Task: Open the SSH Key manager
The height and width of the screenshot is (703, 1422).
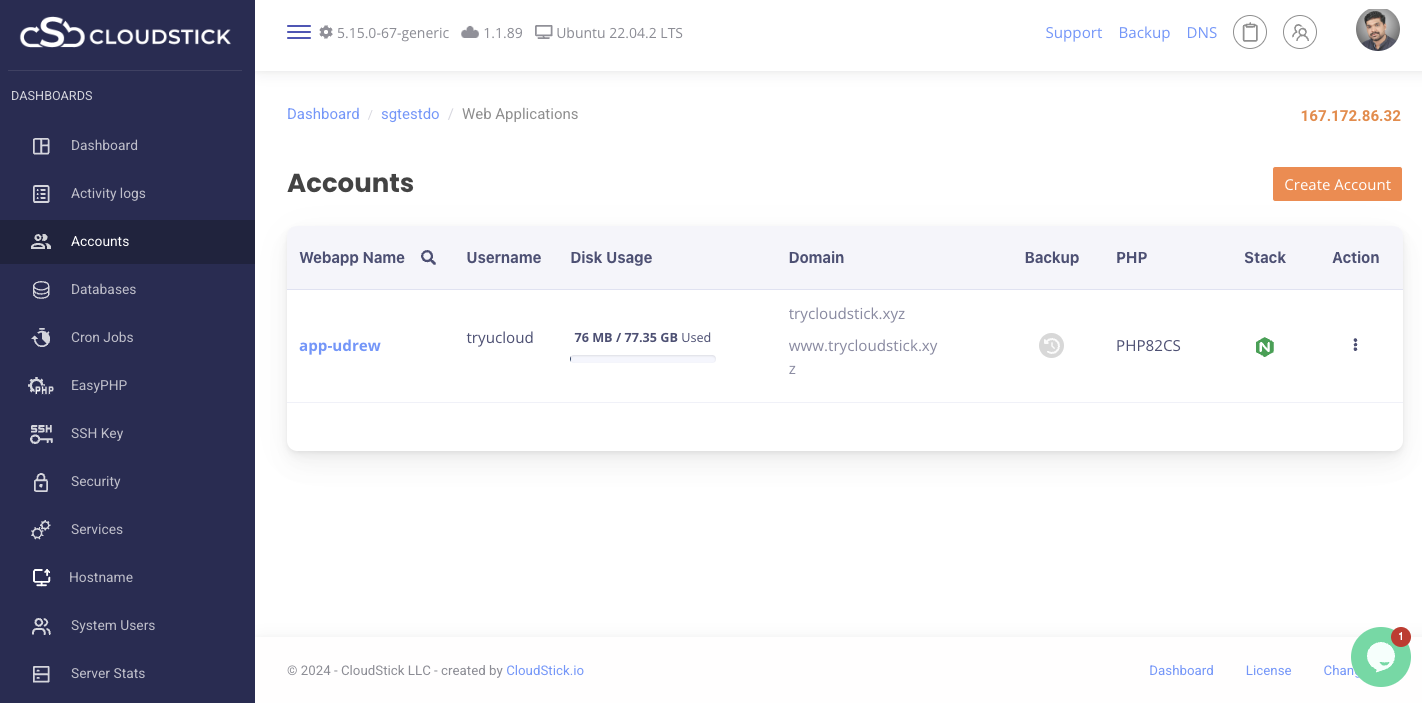Action: (x=96, y=433)
